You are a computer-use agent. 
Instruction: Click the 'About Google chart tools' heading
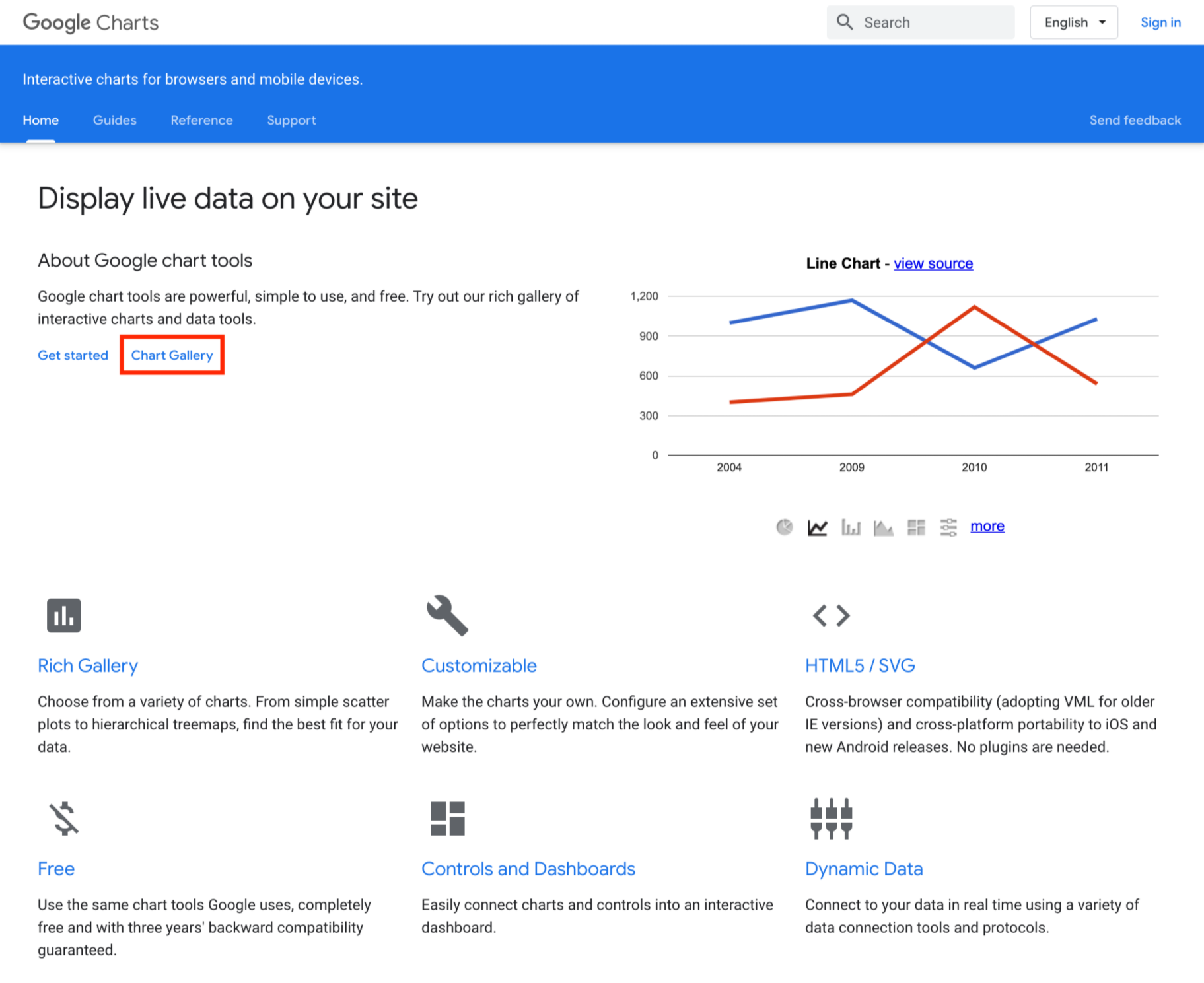(x=145, y=261)
